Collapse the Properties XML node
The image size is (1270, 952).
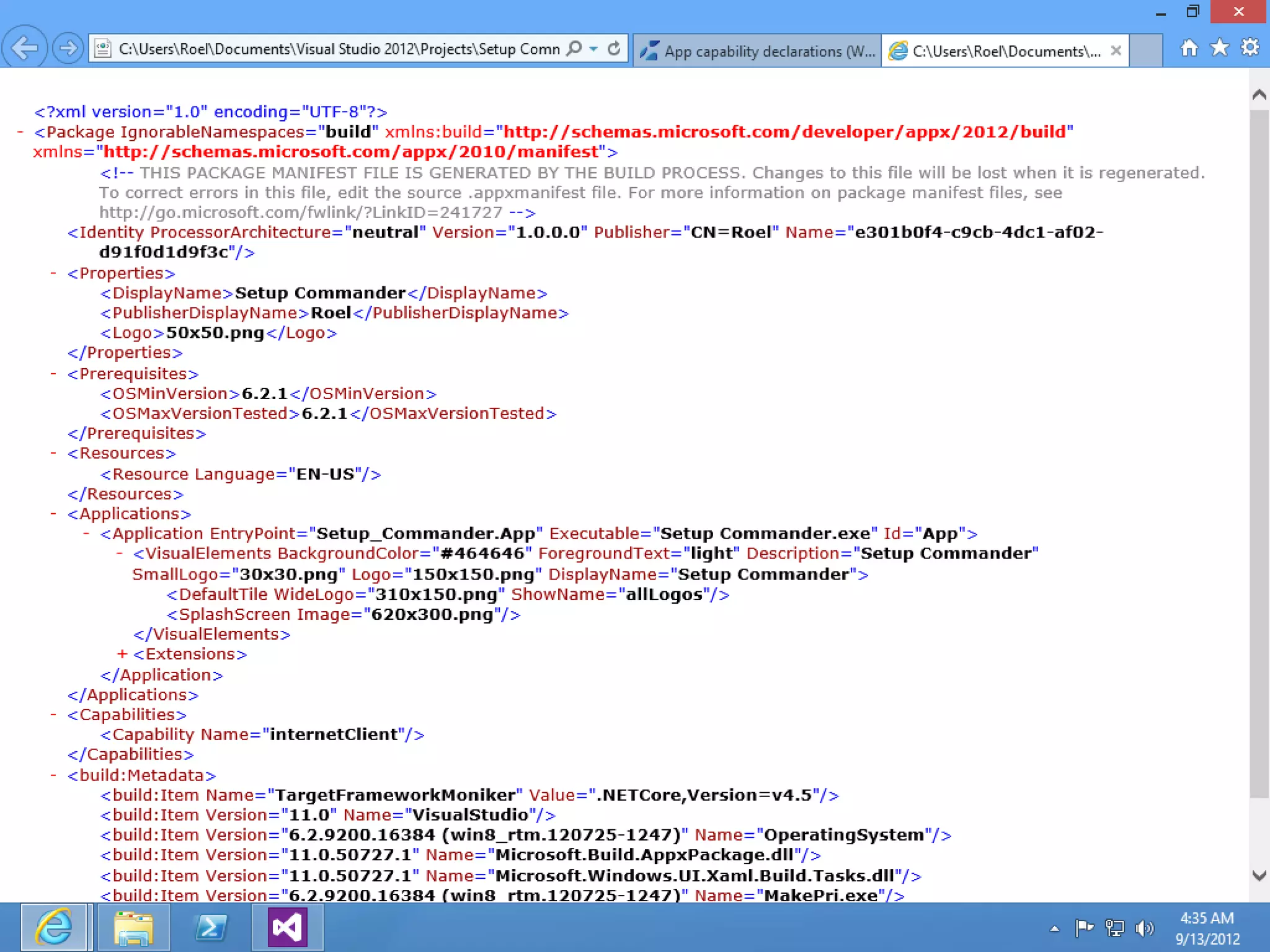tap(53, 273)
